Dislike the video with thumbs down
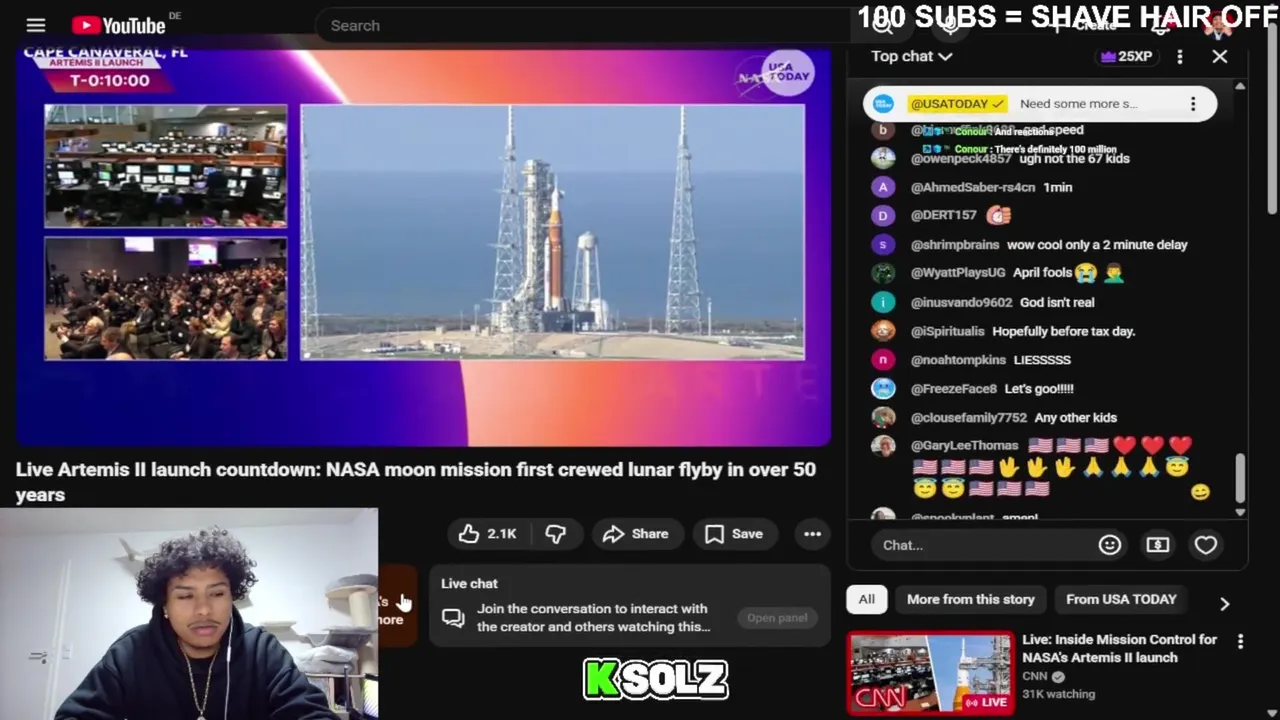Screen dimensions: 1280x720 click(x=556, y=534)
